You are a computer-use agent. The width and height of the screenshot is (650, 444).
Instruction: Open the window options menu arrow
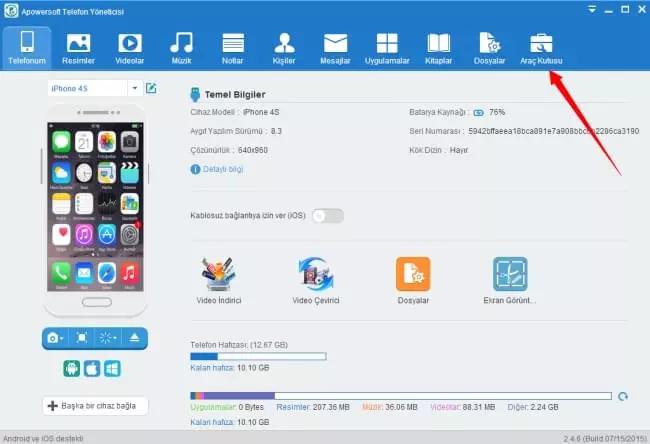click(x=592, y=9)
